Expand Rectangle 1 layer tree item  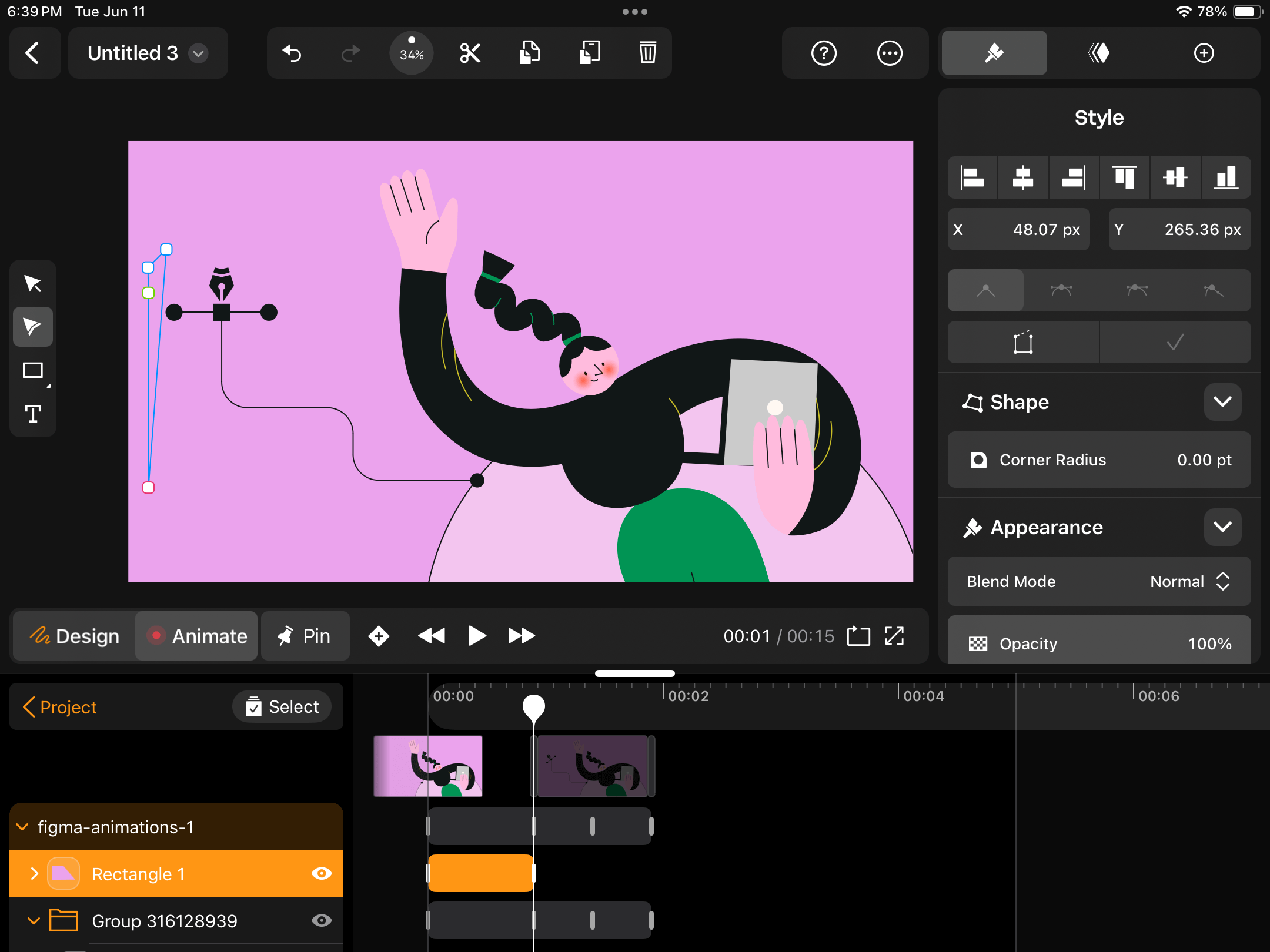click(34, 874)
